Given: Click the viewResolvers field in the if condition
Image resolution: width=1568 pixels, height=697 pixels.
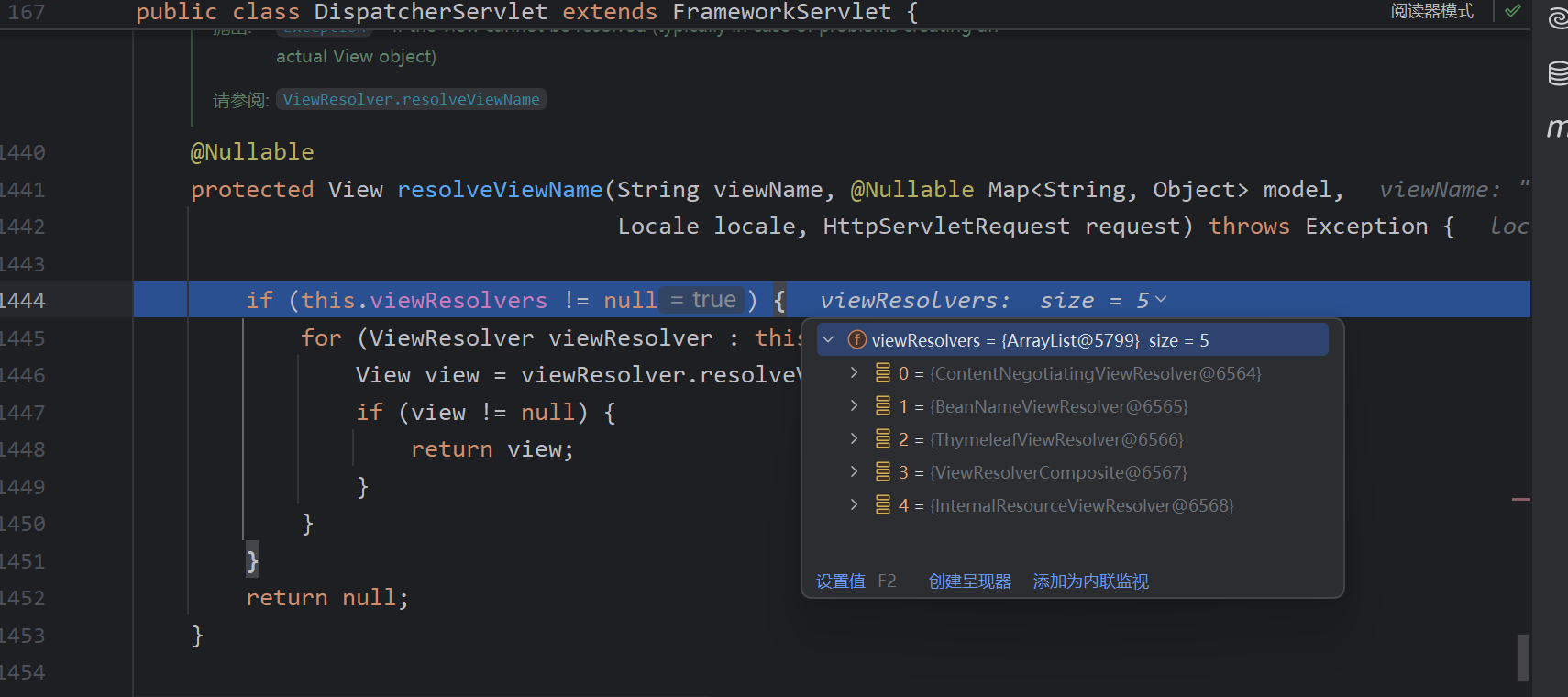Looking at the screenshot, I should (458, 301).
